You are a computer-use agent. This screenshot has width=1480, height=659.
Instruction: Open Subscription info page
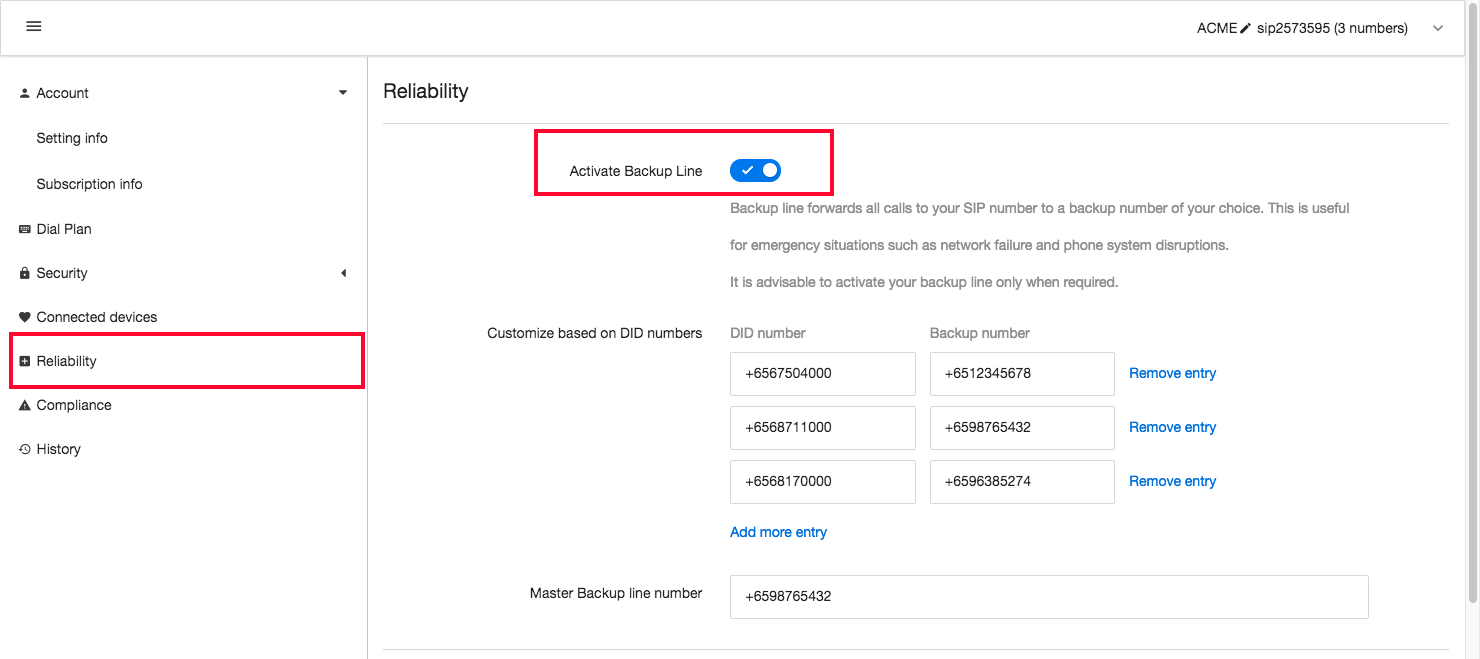pyautogui.click(x=89, y=184)
